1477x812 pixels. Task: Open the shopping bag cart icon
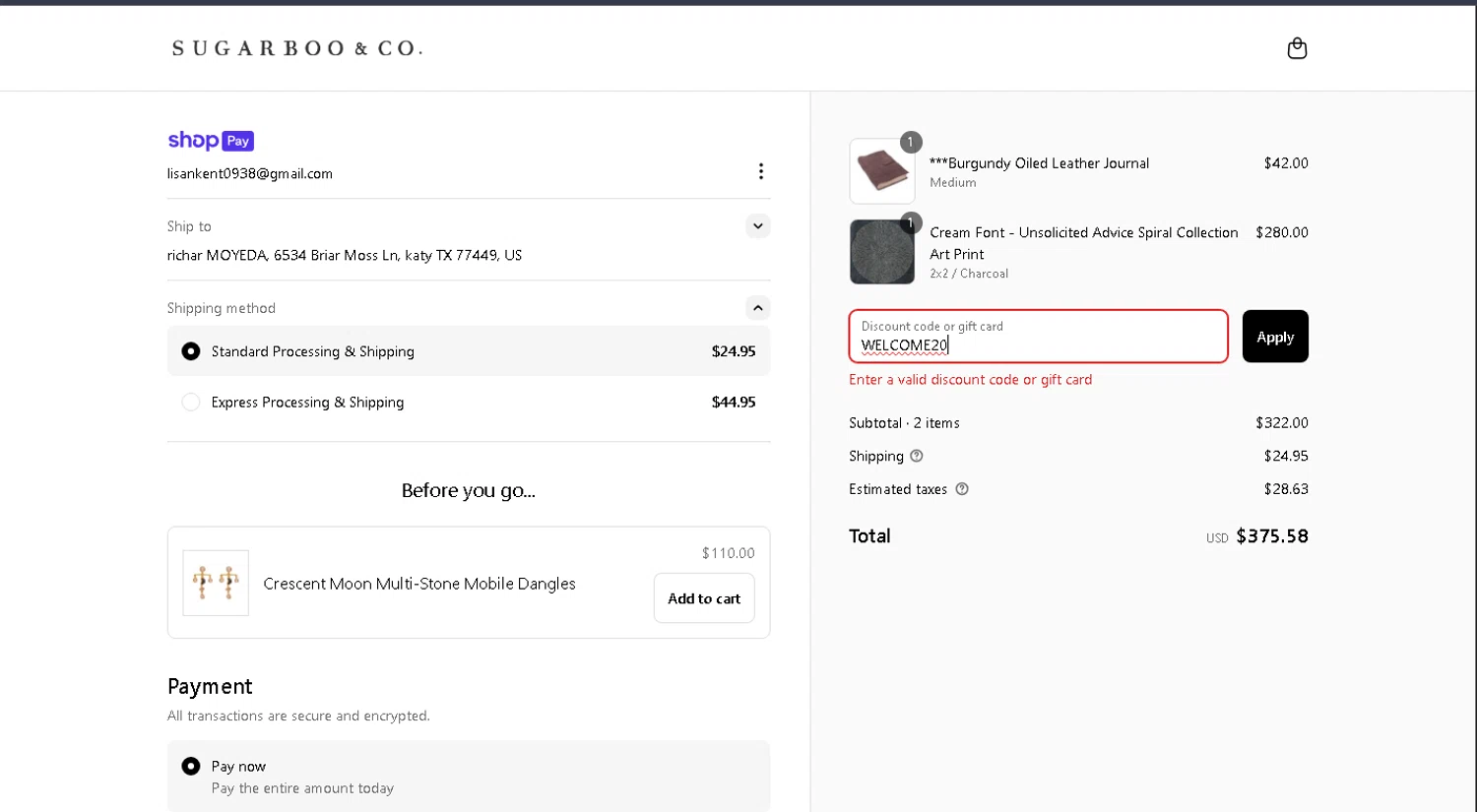point(1297,48)
